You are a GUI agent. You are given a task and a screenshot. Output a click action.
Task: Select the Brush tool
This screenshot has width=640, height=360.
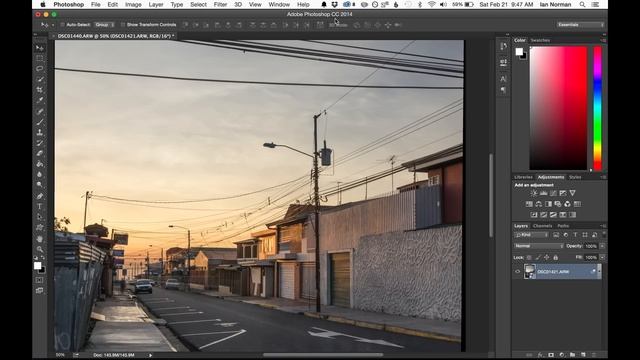(40, 122)
